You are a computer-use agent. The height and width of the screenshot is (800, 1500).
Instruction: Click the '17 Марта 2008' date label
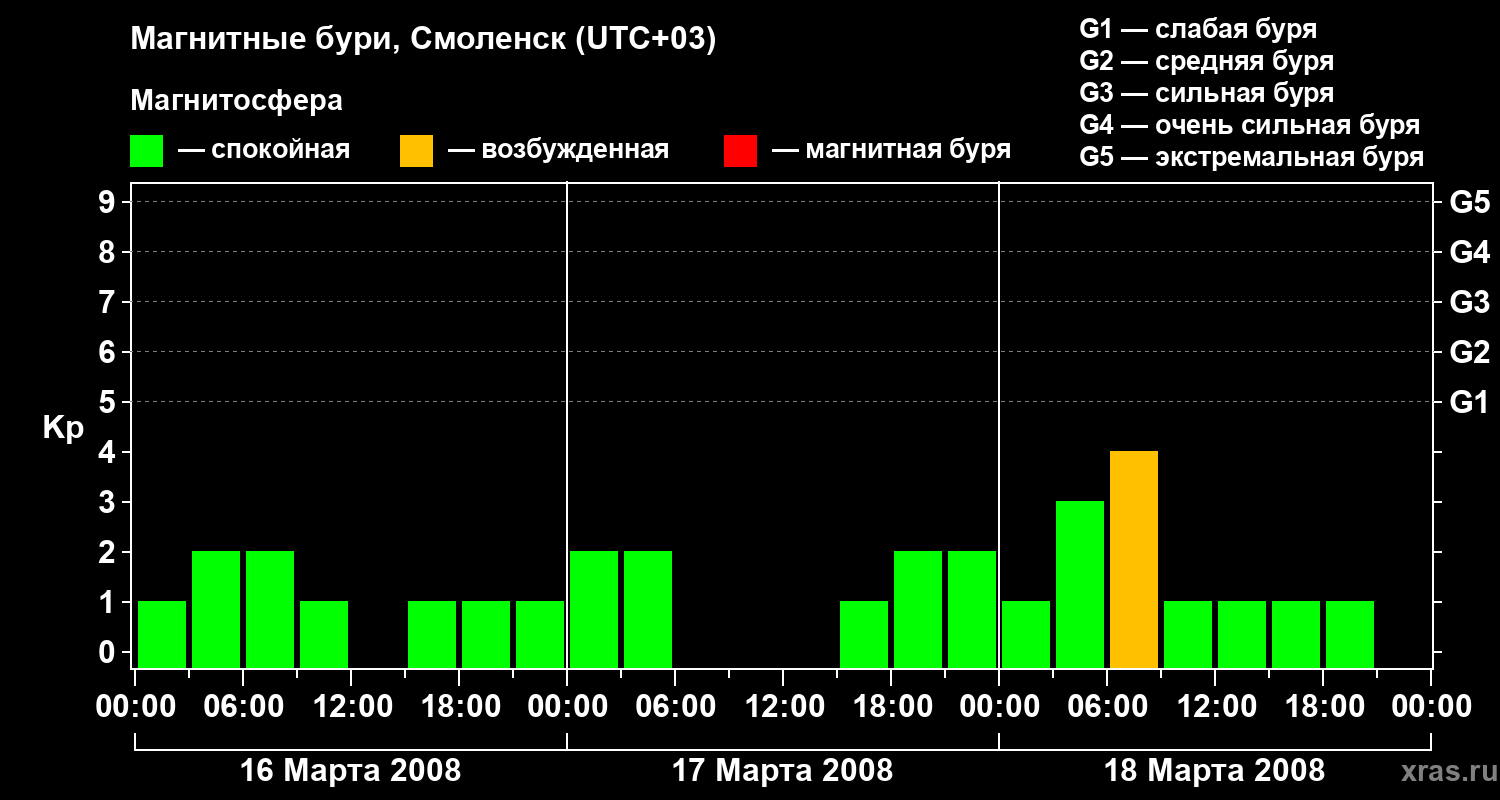pos(783,771)
